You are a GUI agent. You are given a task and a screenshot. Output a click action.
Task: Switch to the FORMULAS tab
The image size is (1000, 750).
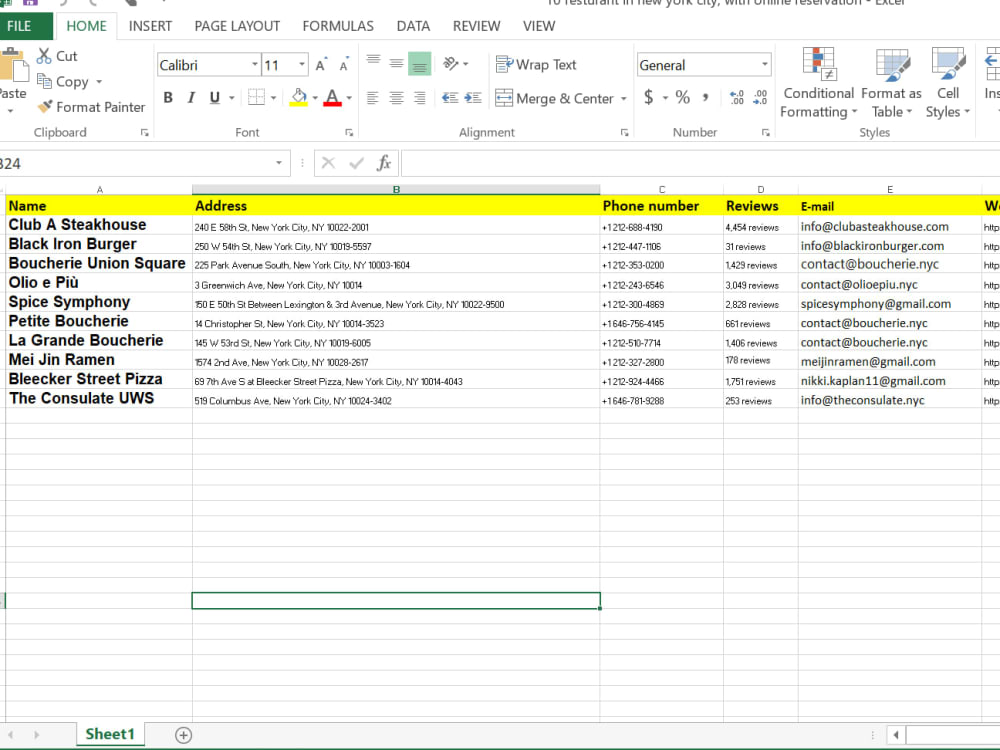coord(338,26)
